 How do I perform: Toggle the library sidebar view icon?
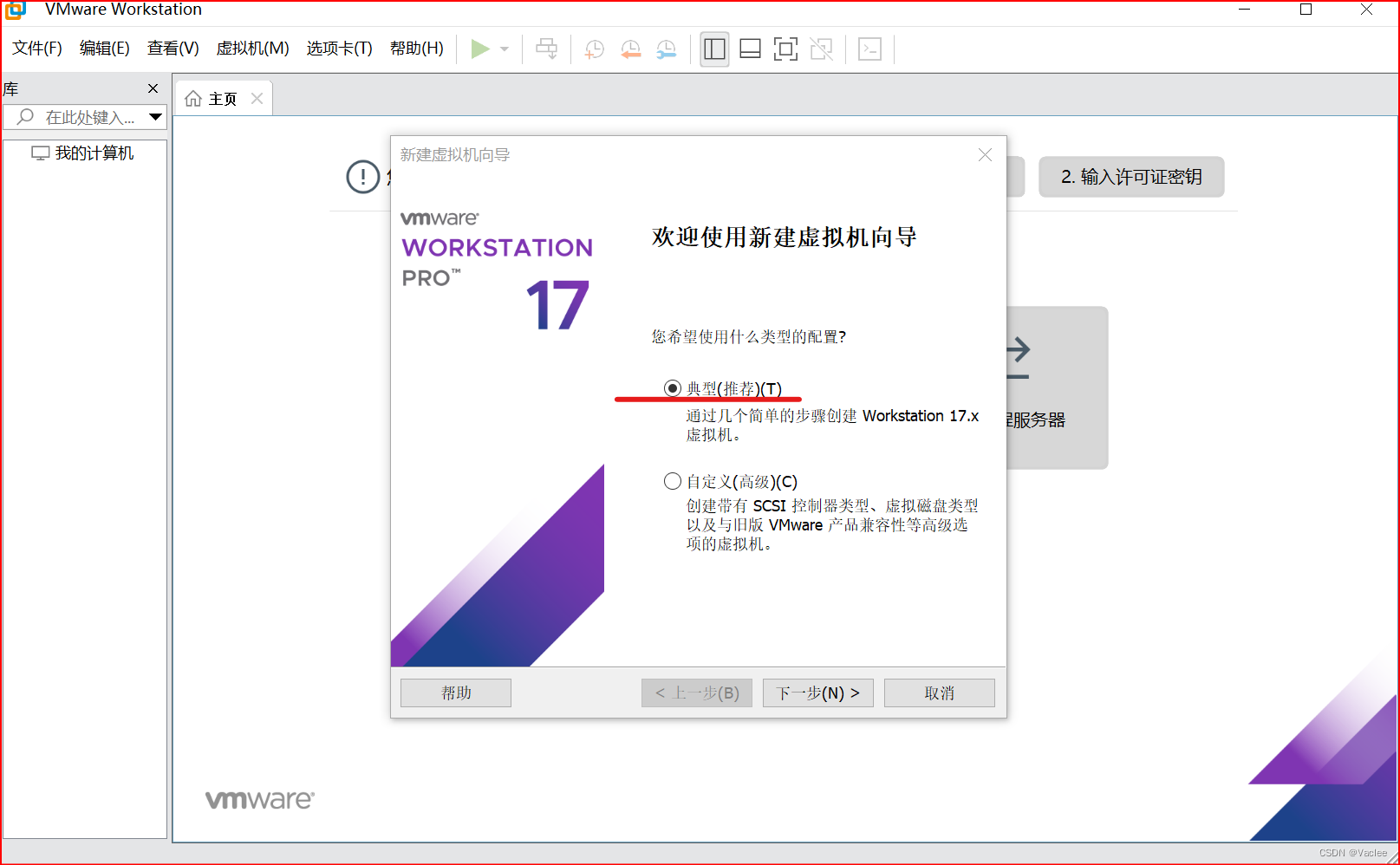pos(714,49)
